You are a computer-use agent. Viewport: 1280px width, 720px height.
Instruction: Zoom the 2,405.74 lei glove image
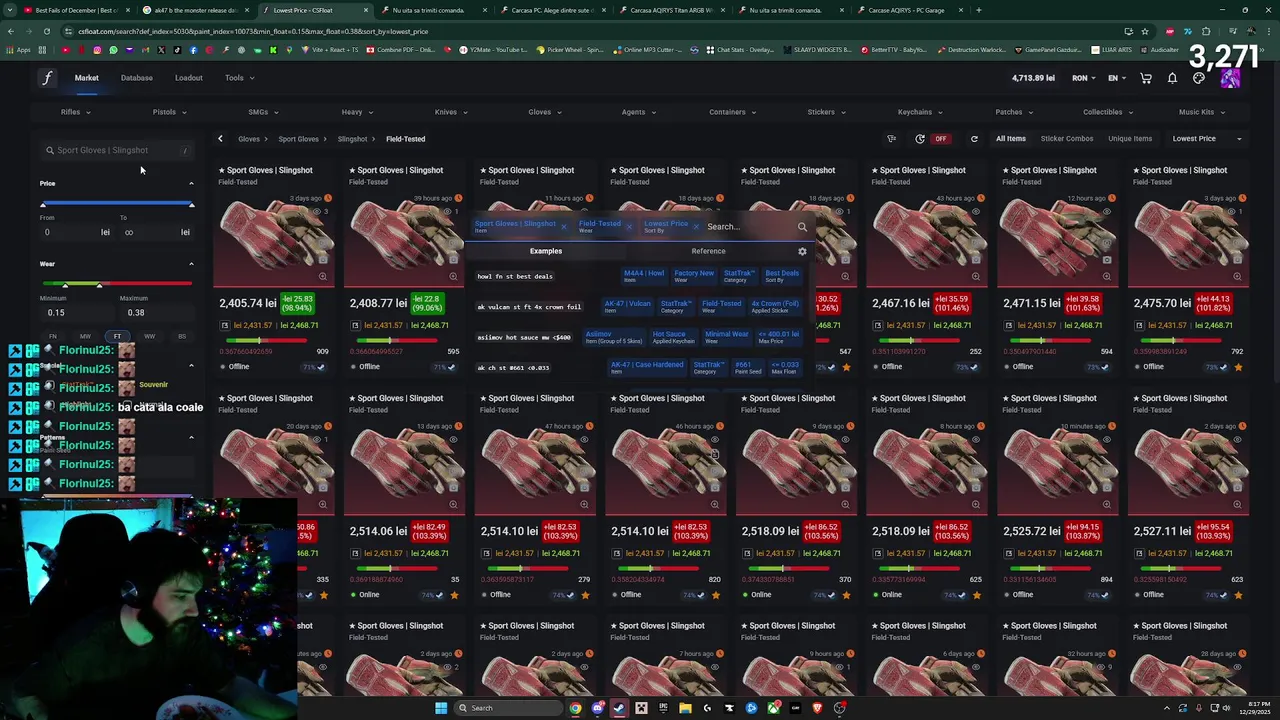point(322,276)
